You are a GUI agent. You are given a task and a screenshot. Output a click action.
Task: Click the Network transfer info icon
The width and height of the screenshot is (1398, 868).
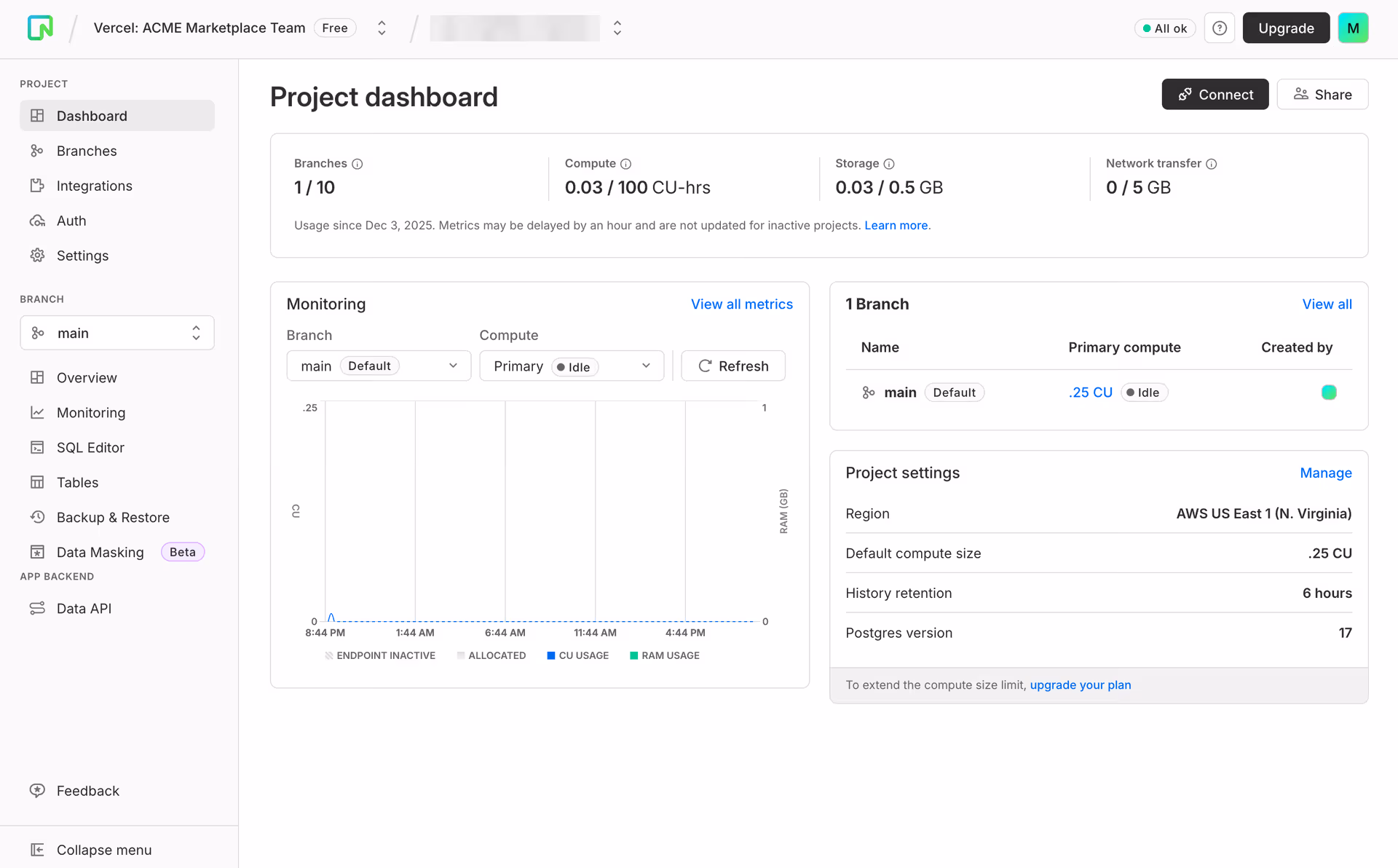(1212, 164)
